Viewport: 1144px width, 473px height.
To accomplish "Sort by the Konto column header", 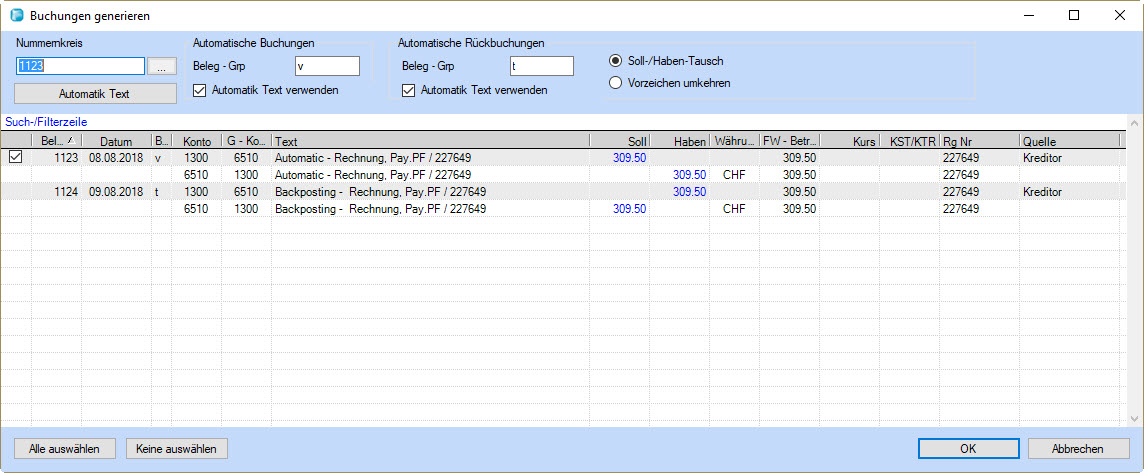I will click(196, 142).
